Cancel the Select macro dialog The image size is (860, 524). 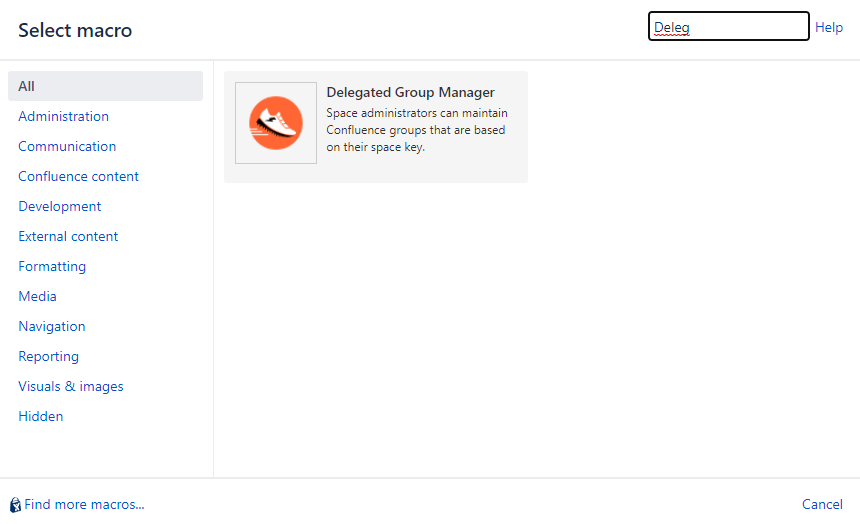pyautogui.click(x=822, y=504)
